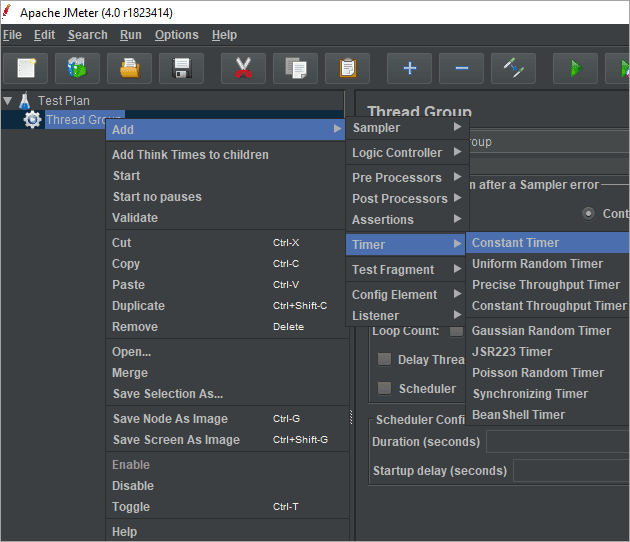Expand the Test Fragment submenu
This screenshot has width=630, height=542.
(x=406, y=269)
